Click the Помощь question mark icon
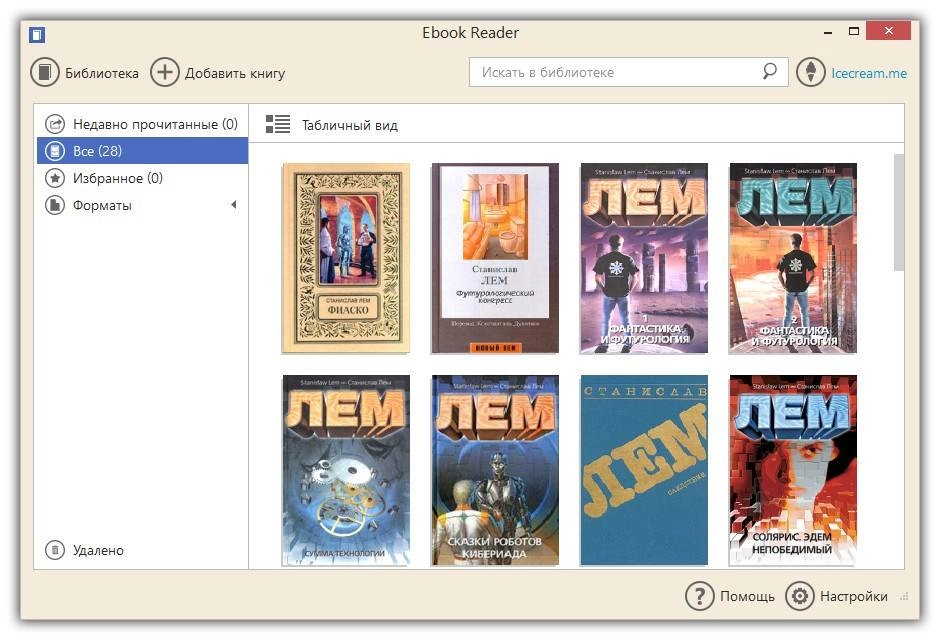Screen dimensions: 940x640 click(699, 596)
